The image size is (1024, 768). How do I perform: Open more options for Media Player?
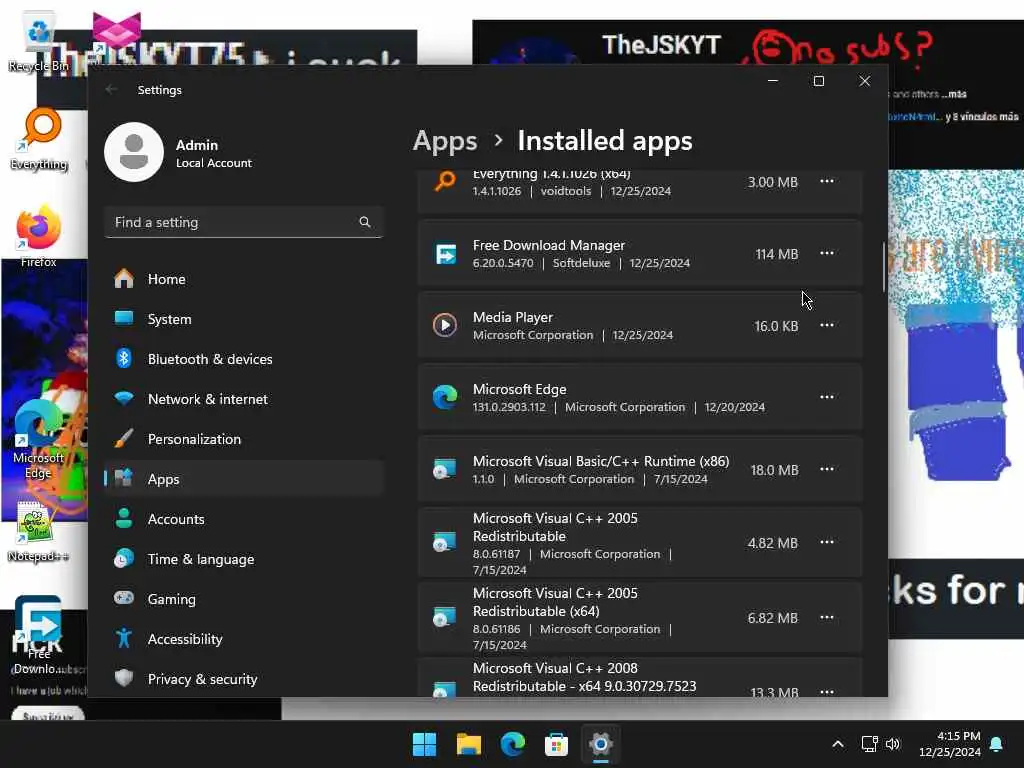point(827,325)
